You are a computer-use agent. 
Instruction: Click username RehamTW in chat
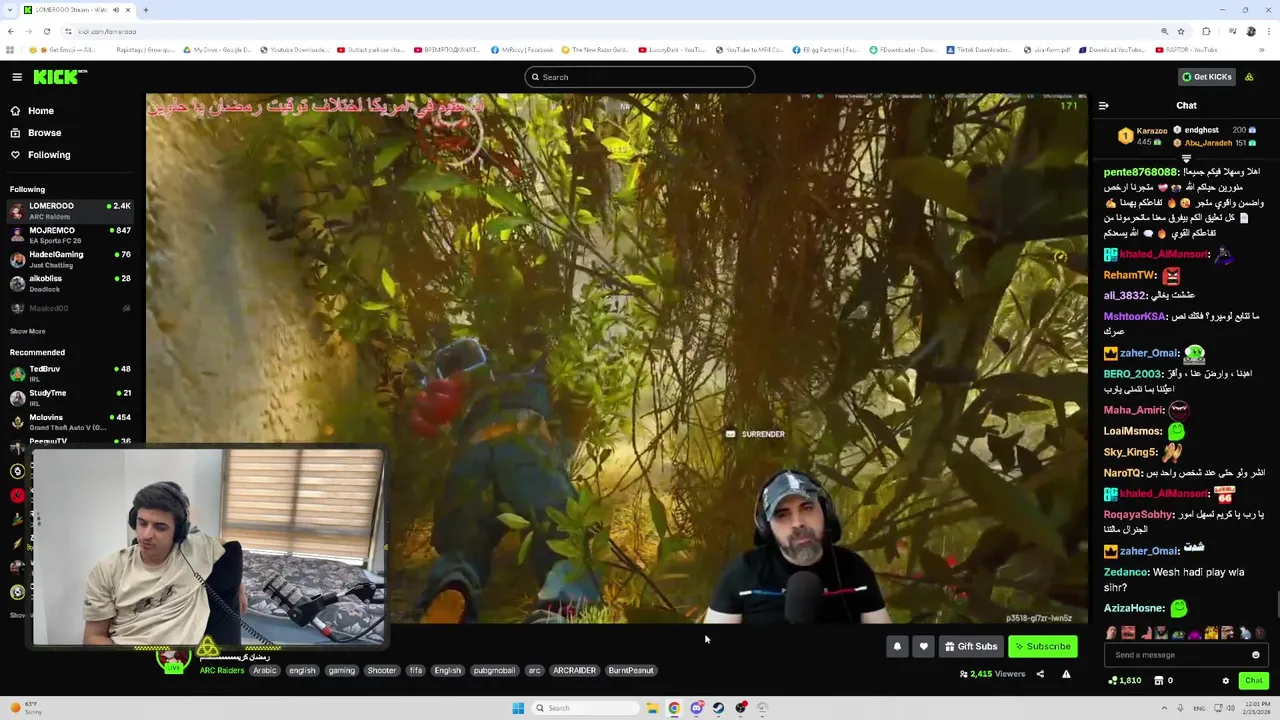pyautogui.click(x=1129, y=275)
